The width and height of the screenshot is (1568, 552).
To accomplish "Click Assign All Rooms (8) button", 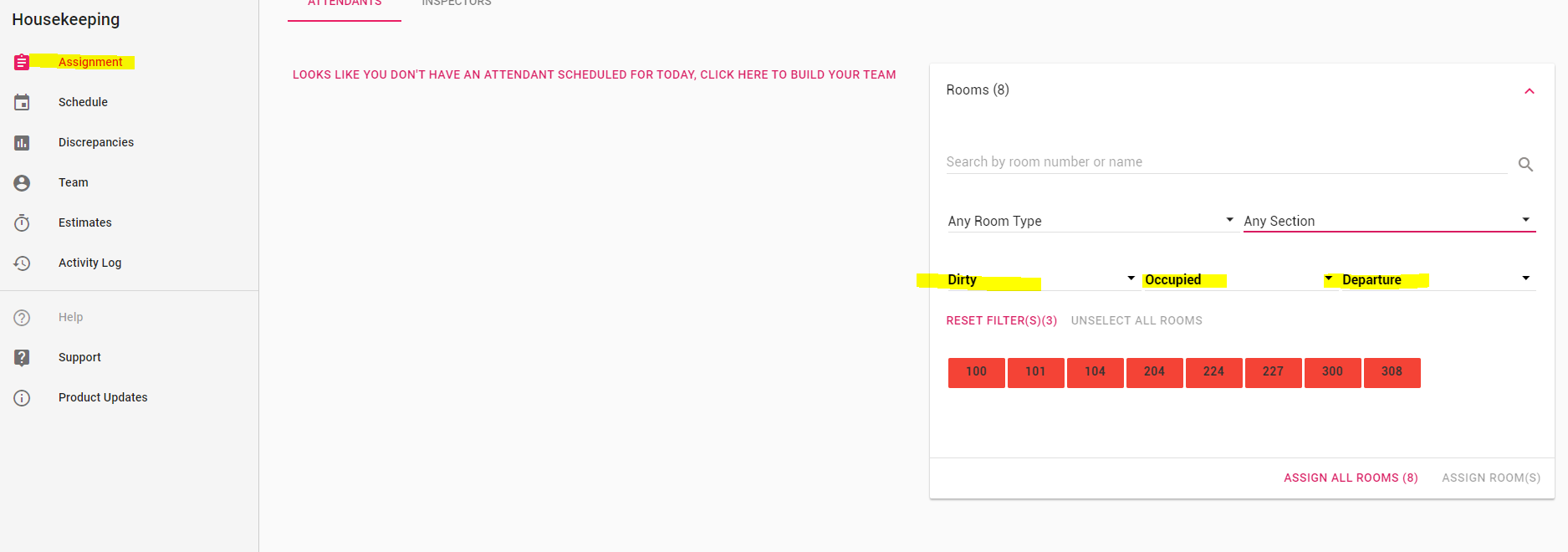I will click(x=1351, y=478).
